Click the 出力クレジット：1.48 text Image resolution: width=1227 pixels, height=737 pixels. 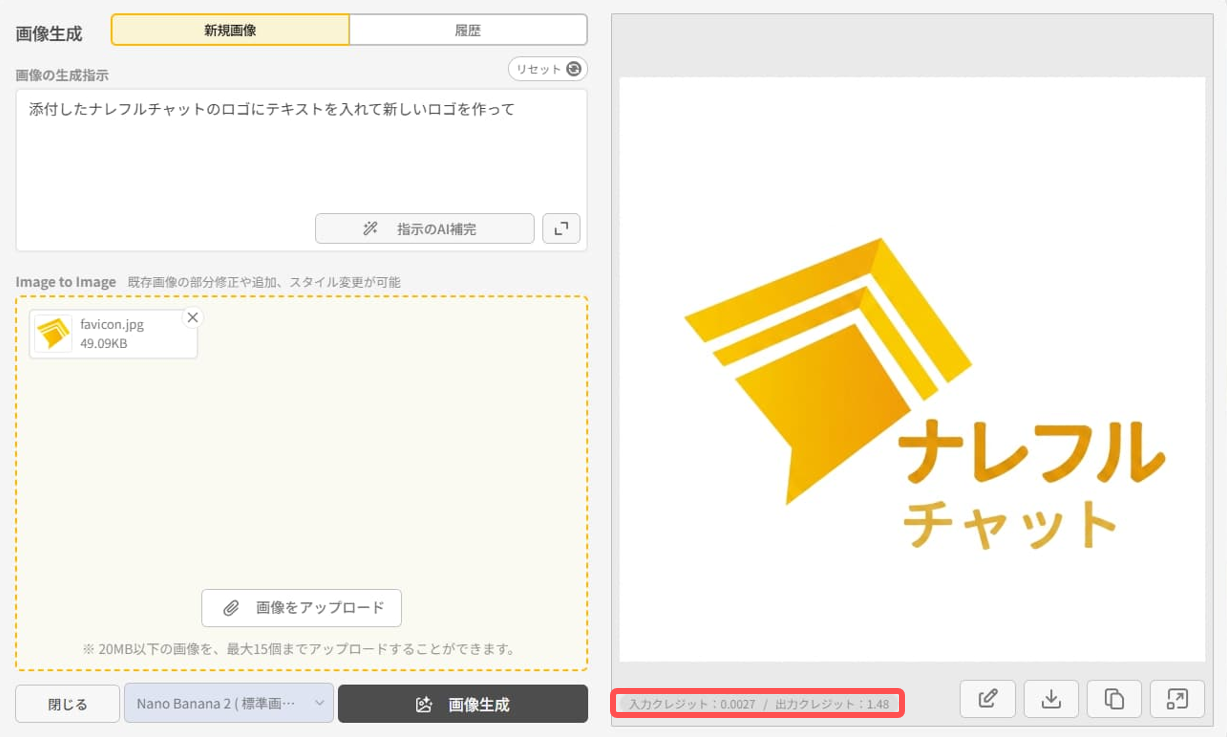(832, 704)
